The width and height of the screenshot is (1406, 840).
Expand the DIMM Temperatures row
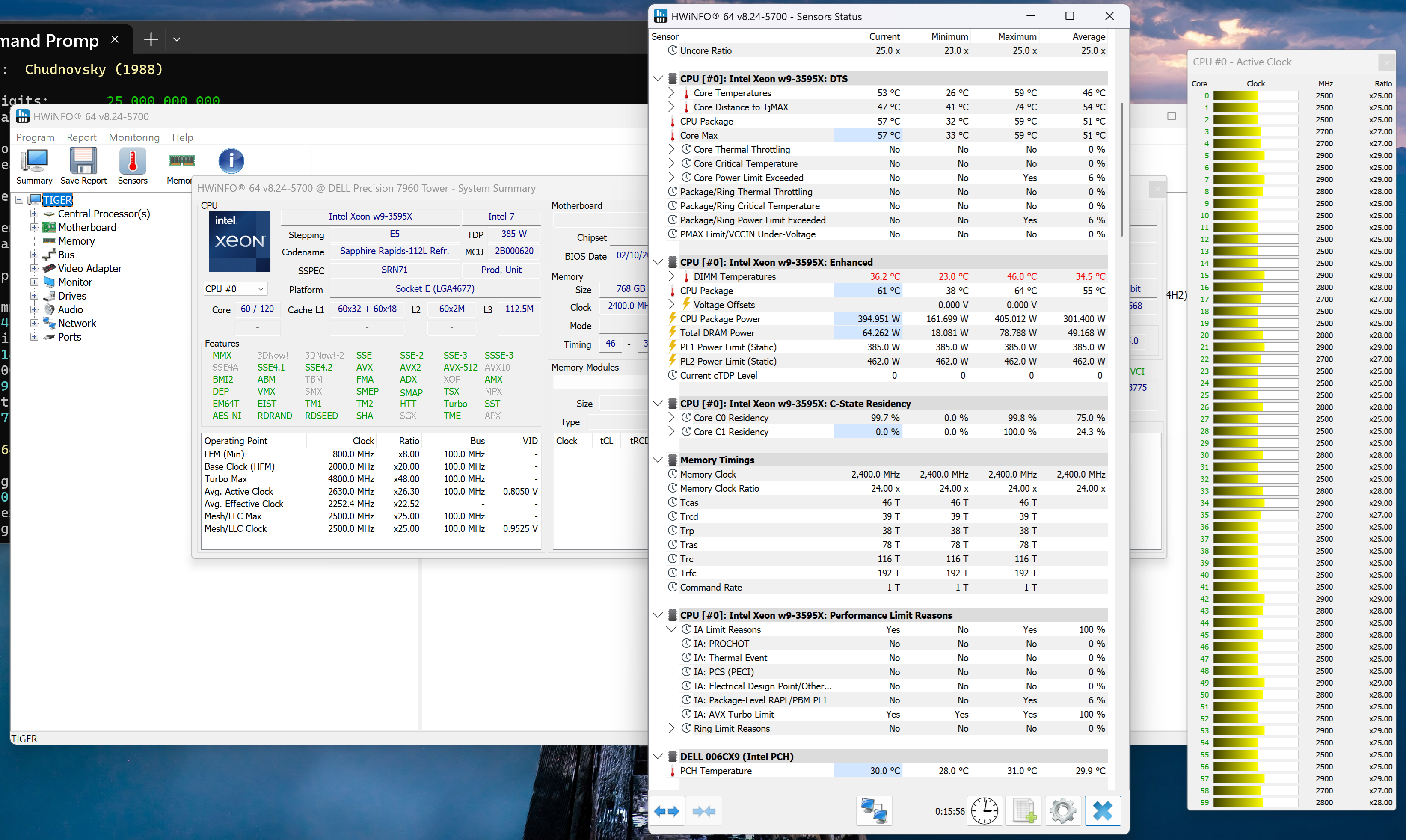672,276
